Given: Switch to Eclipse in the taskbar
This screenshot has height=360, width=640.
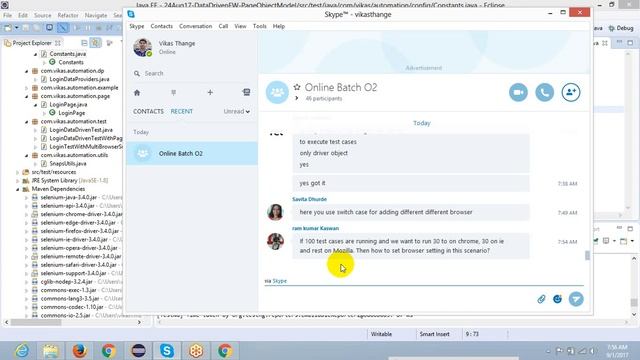Looking at the screenshot, I should point(138,351).
